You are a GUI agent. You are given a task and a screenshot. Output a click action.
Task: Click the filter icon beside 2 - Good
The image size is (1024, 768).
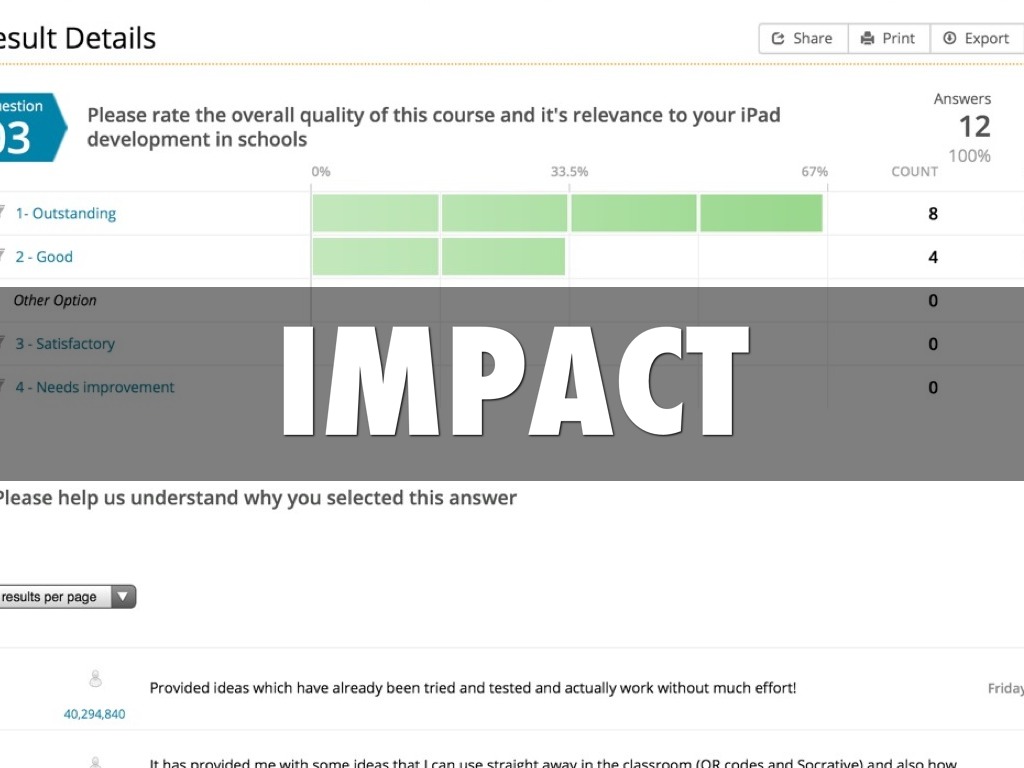coord(3,256)
